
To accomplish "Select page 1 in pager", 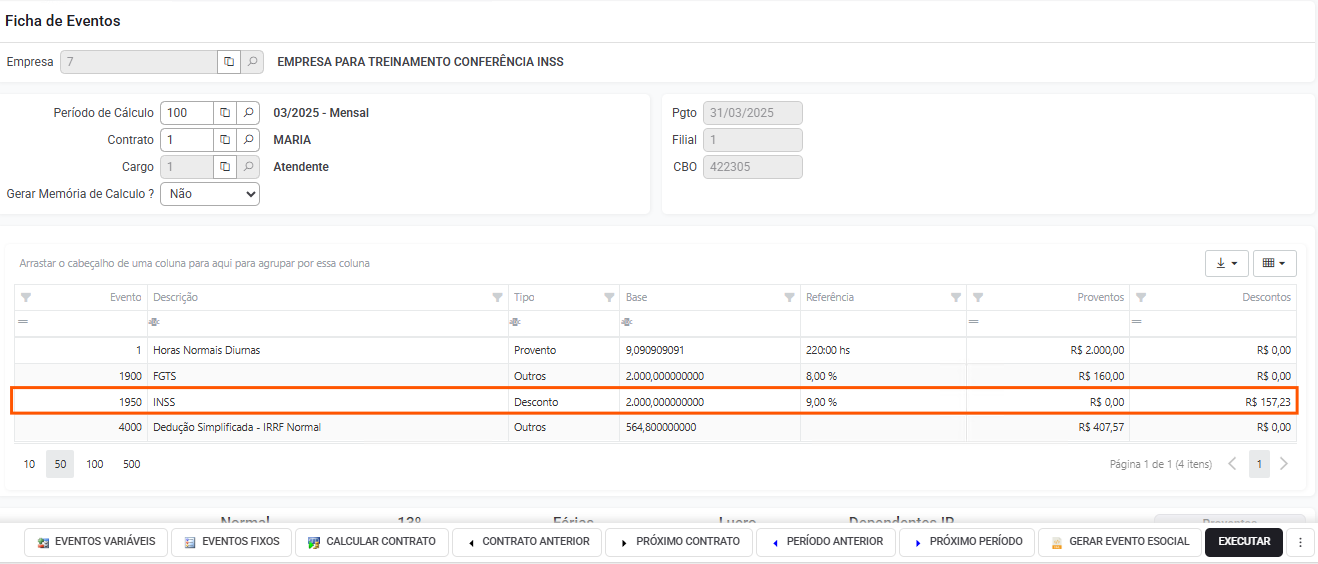I will (x=1258, y=464).
